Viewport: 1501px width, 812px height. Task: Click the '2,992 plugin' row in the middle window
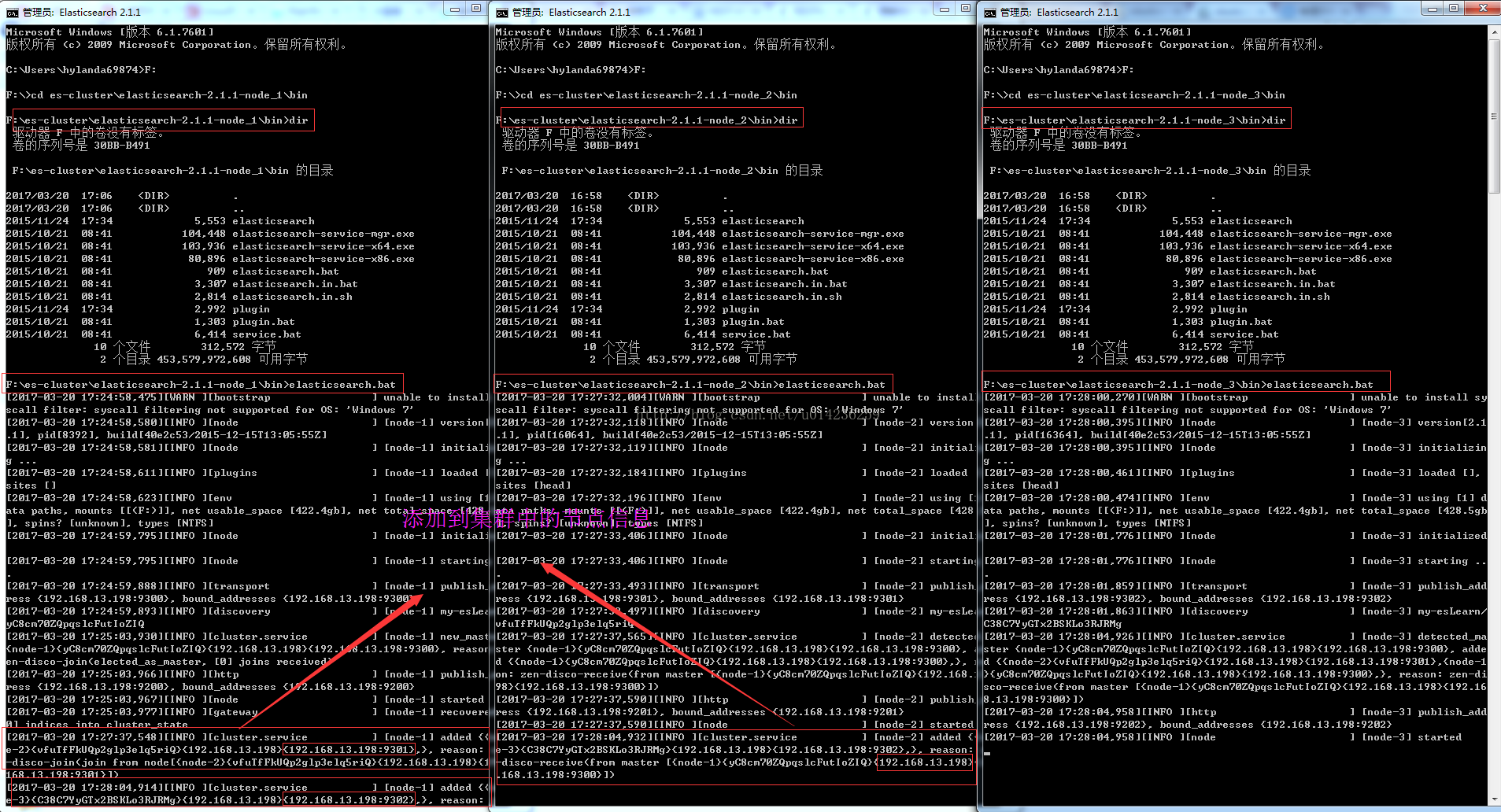(627, 309)
